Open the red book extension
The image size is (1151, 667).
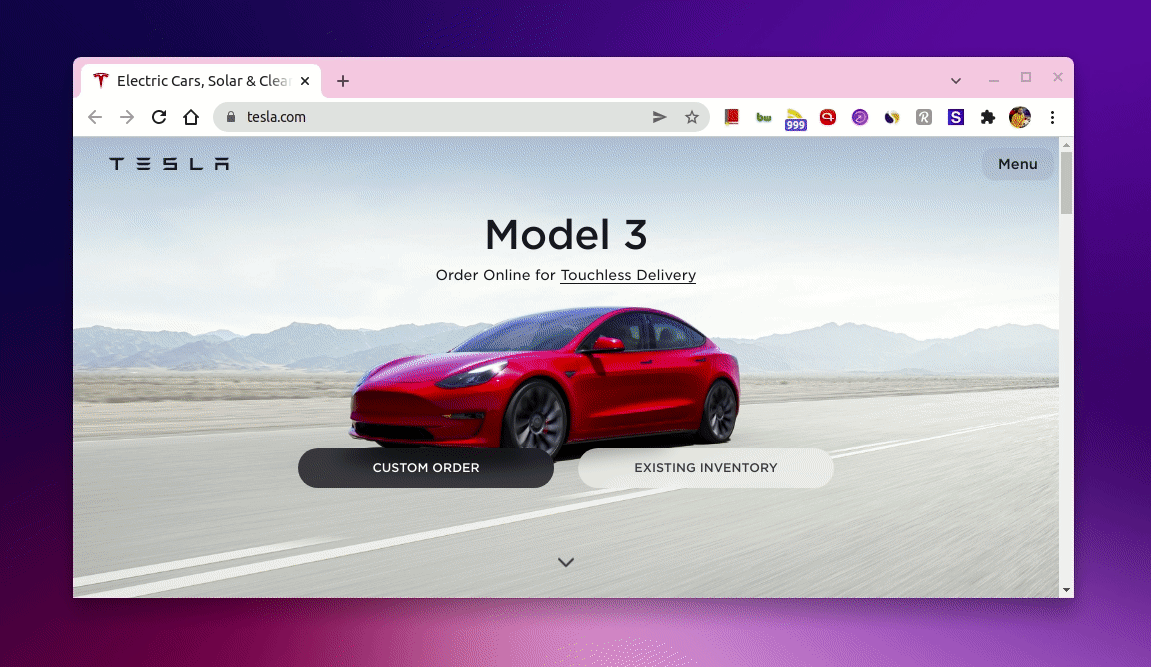731,117
